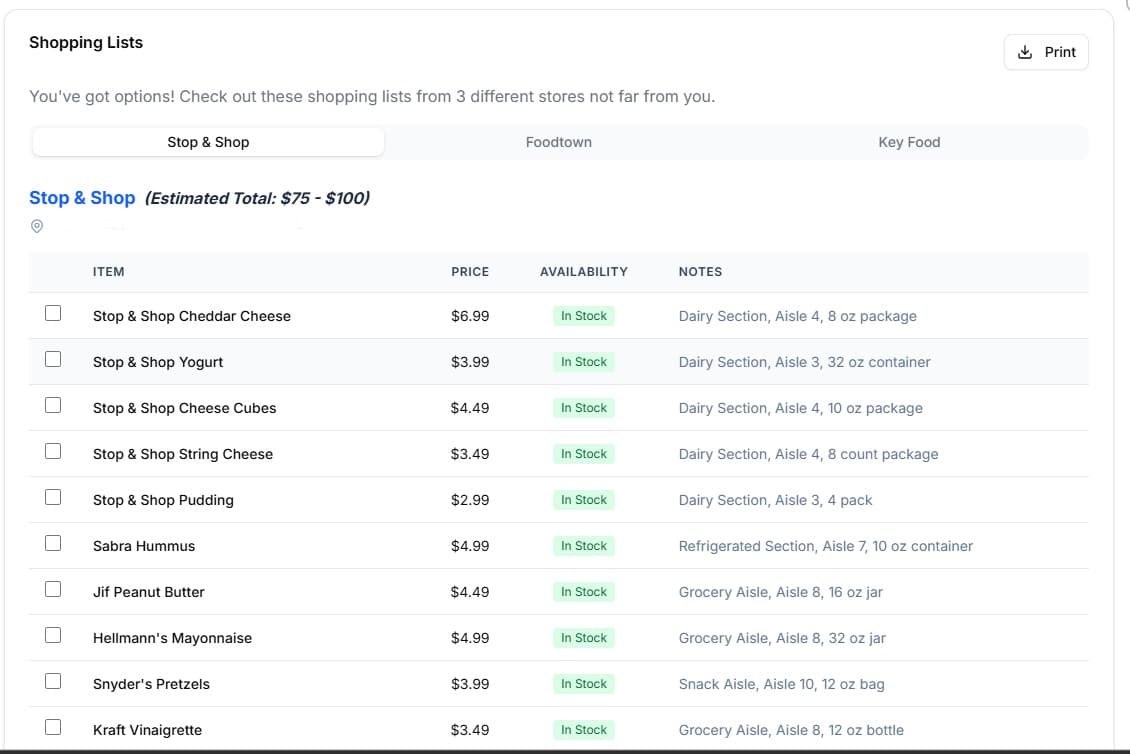Click the AVAILABILITY column header
This screenshot has height=754, width=1130.
click(x=584, y=272)
